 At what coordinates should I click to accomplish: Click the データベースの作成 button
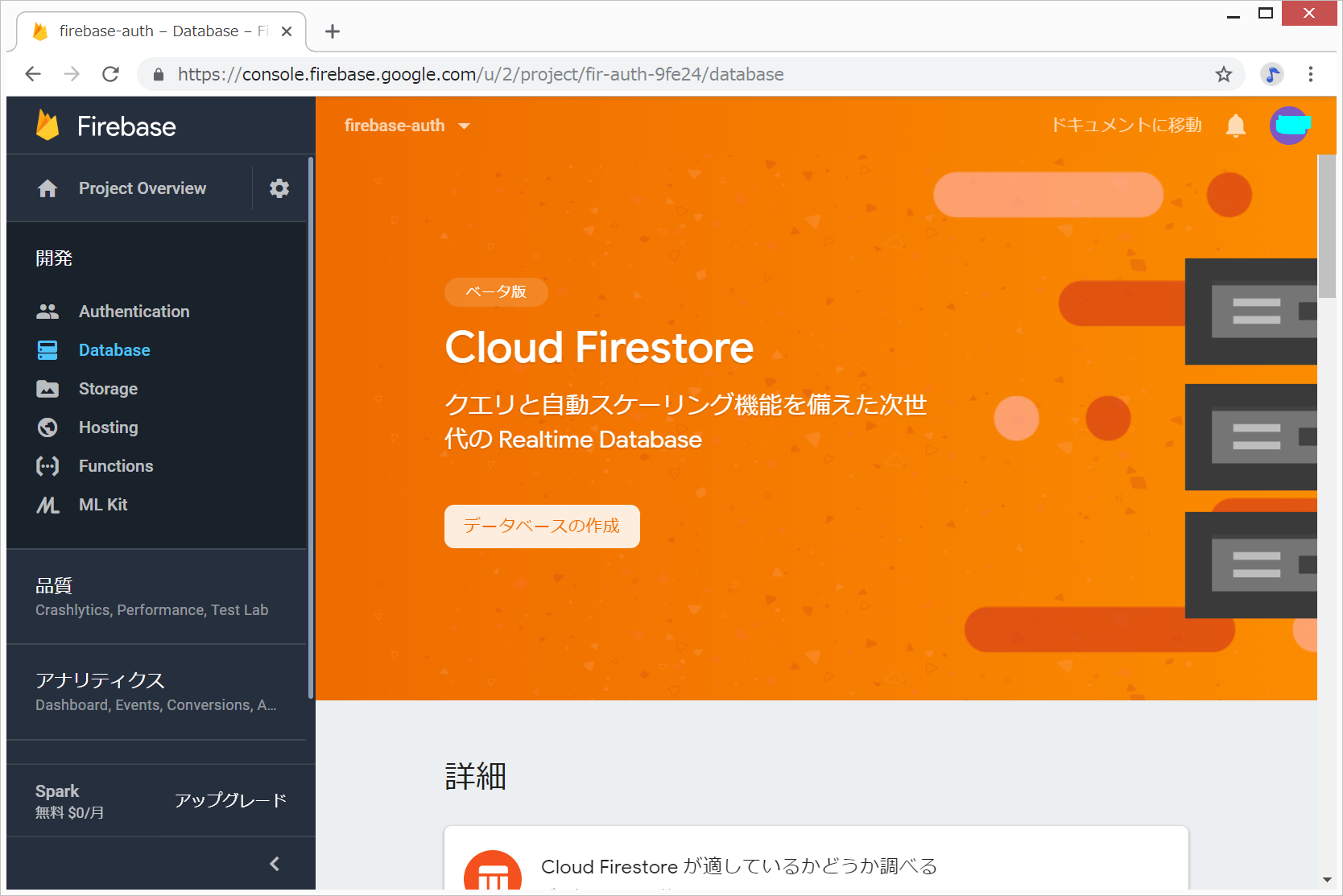542,526
